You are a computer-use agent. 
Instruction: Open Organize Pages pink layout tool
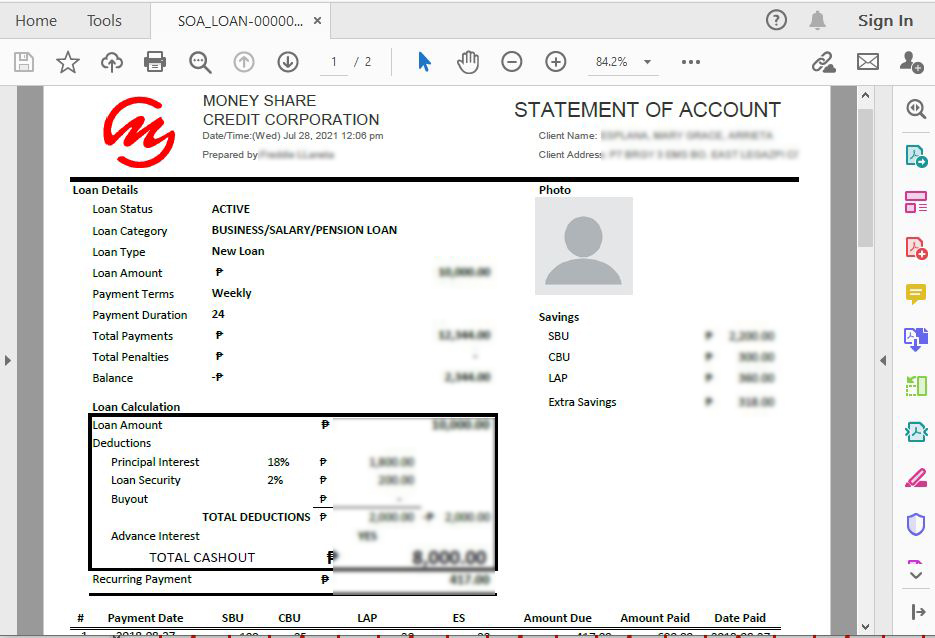916,202
